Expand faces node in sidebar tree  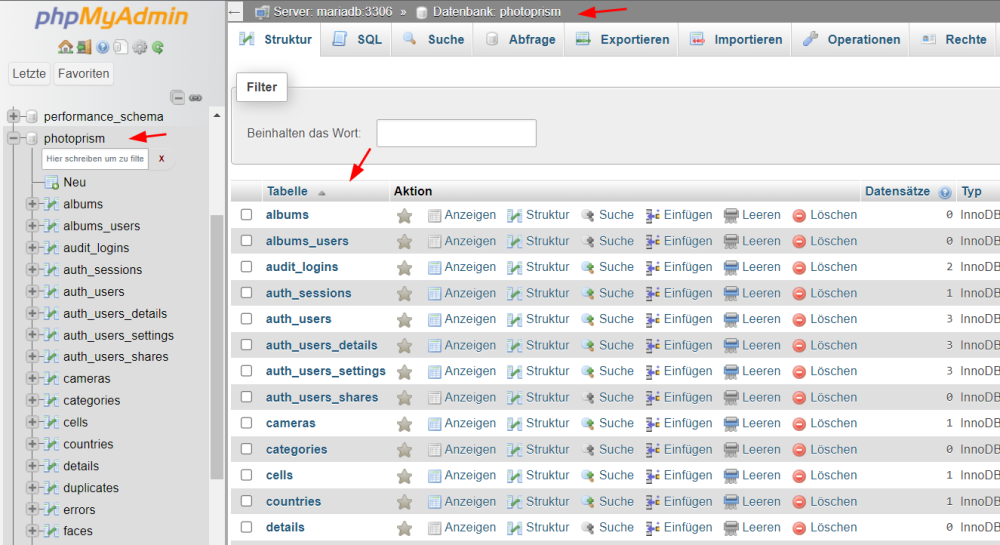pos(32,530)
